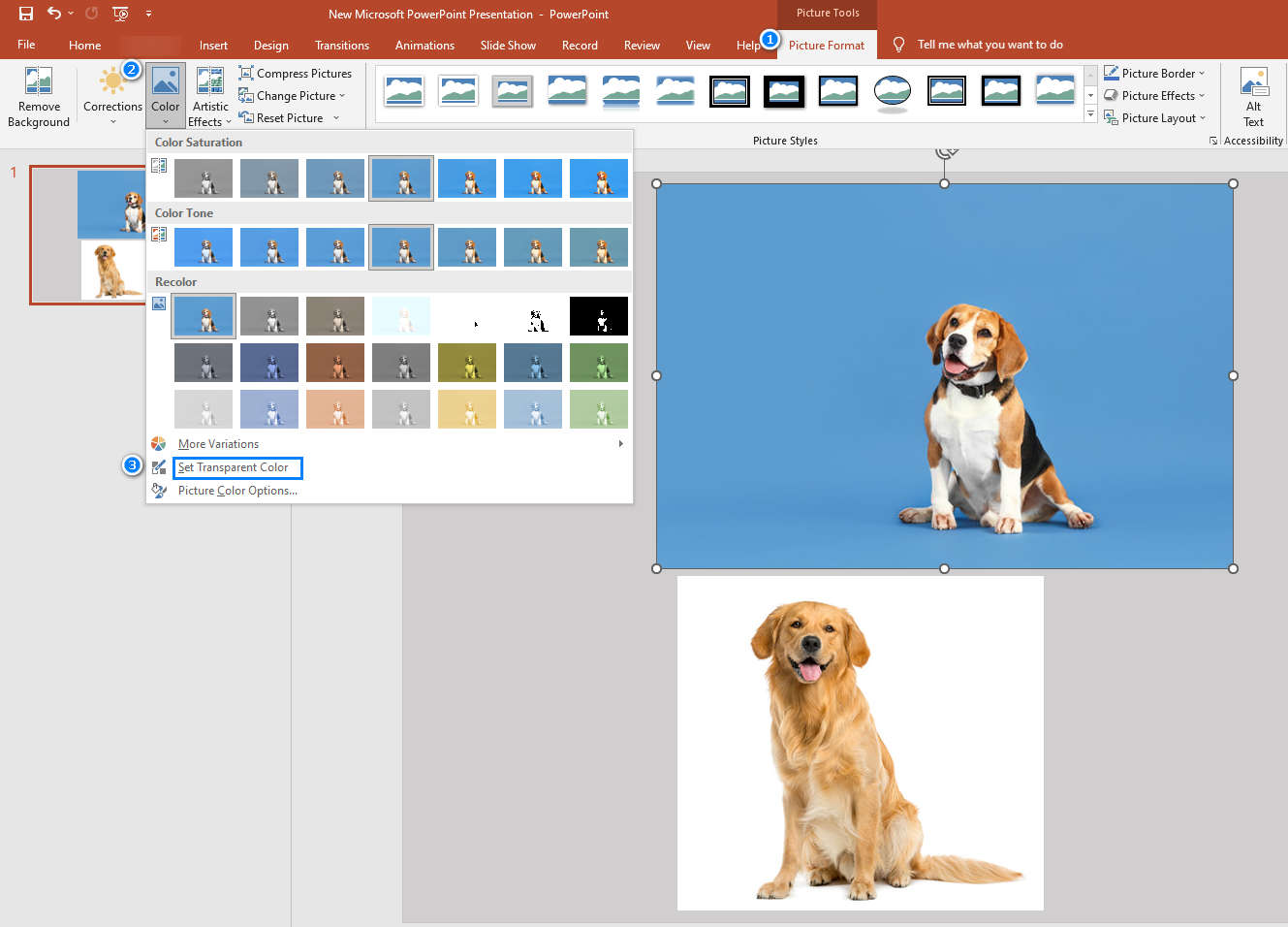
Task: Choose Set Transparent Color
Action: pyautogui.click(x=234, y=467)
